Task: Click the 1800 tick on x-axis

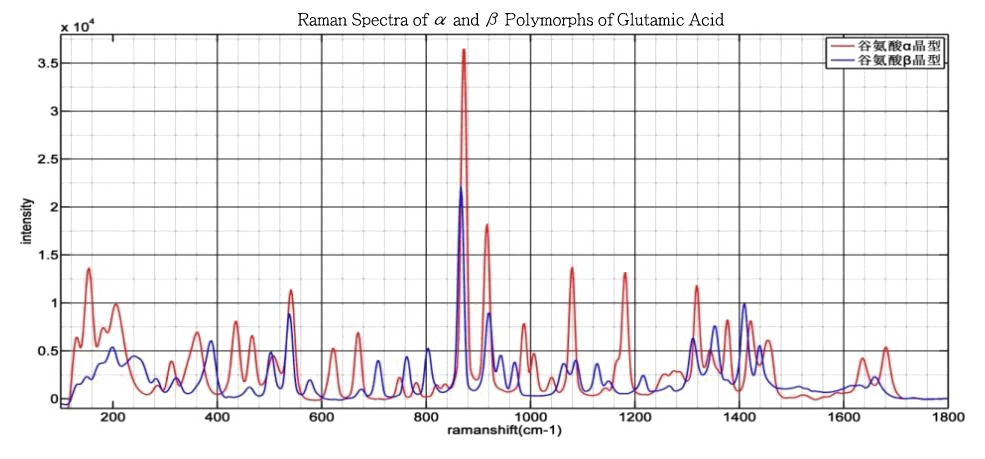Action: click(x=946, y=416)
